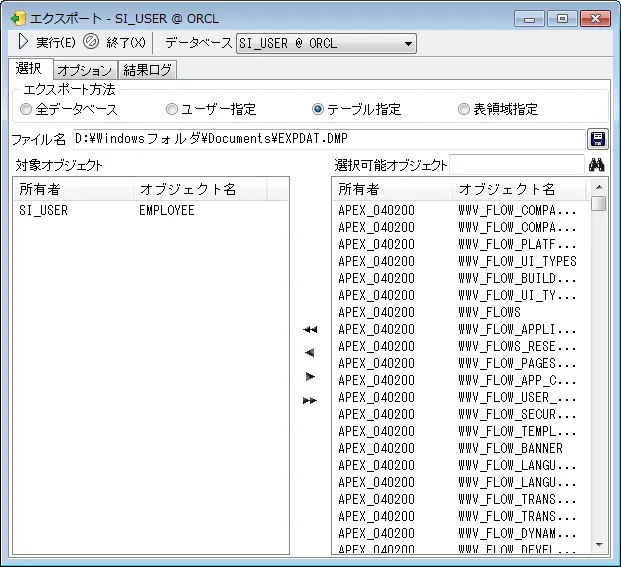Viewport: 621px width, 567px height.
Task: Minimize the export window
Action: [x=530, y=19]
